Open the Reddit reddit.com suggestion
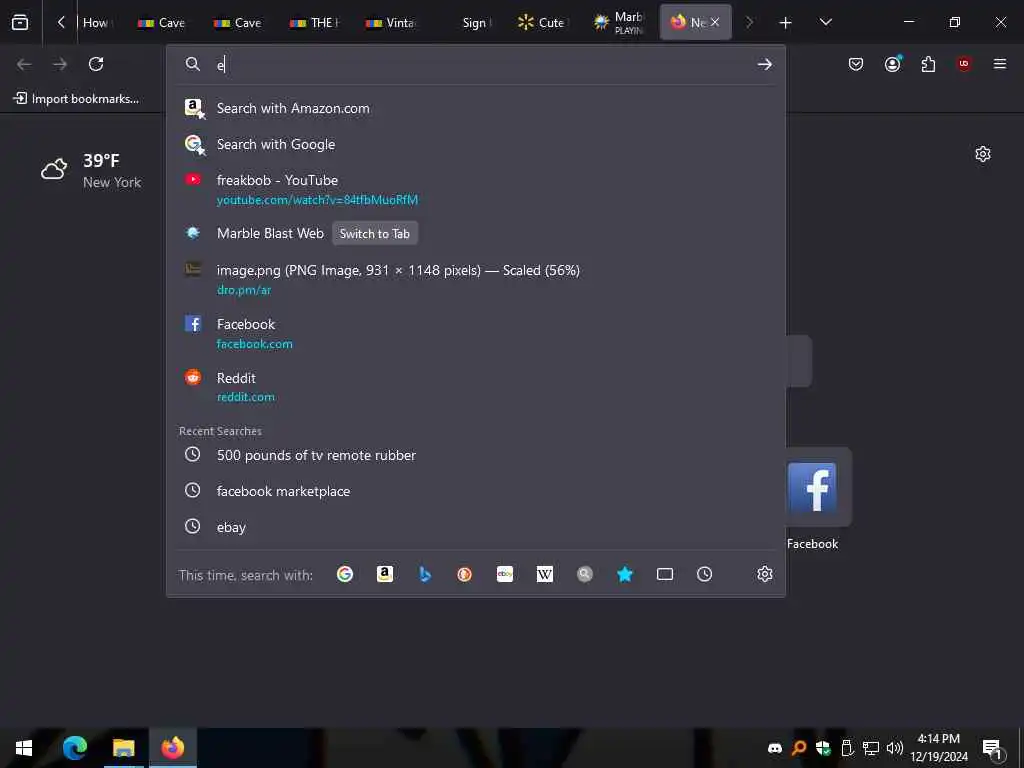The height and width of the screenshot is (768, 1024). [x=476, y=387]
